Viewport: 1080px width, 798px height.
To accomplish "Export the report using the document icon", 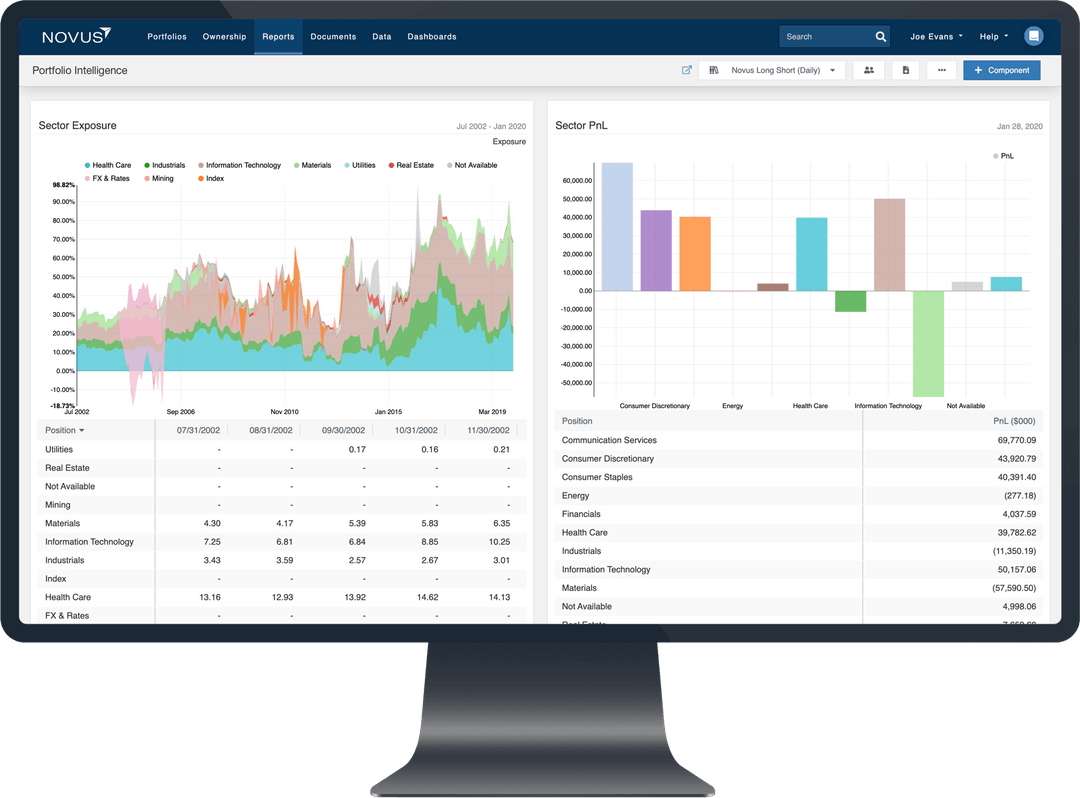I will tap(905, 70).
